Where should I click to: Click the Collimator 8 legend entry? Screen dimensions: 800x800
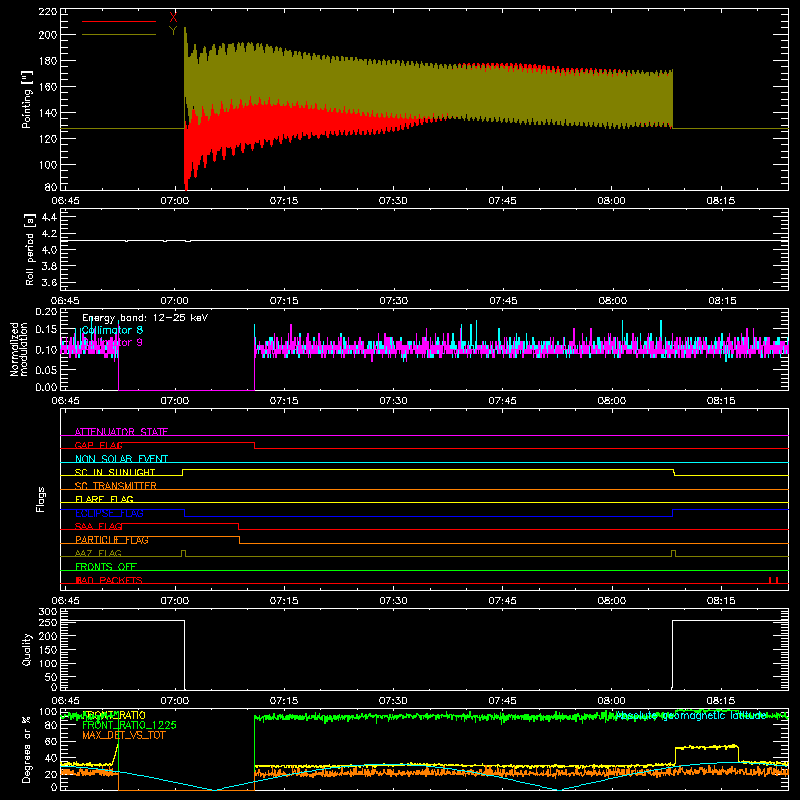tap(112, 330)
